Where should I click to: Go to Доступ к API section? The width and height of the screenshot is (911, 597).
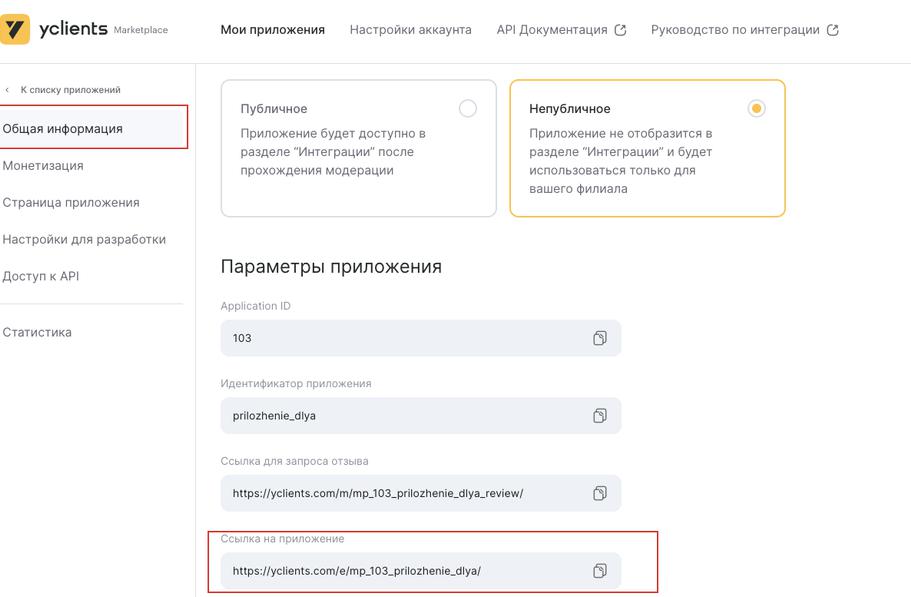click(41, 277)
